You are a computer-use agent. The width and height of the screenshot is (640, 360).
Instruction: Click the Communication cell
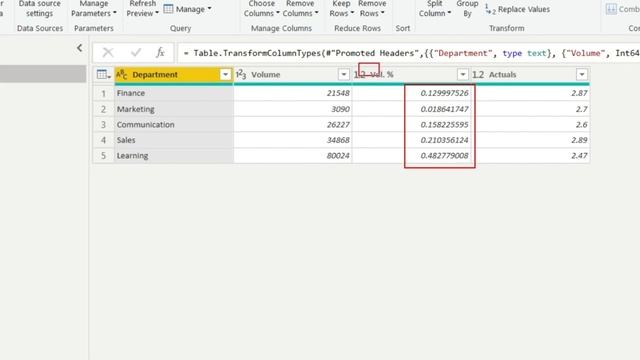click(x=174, y=124)
